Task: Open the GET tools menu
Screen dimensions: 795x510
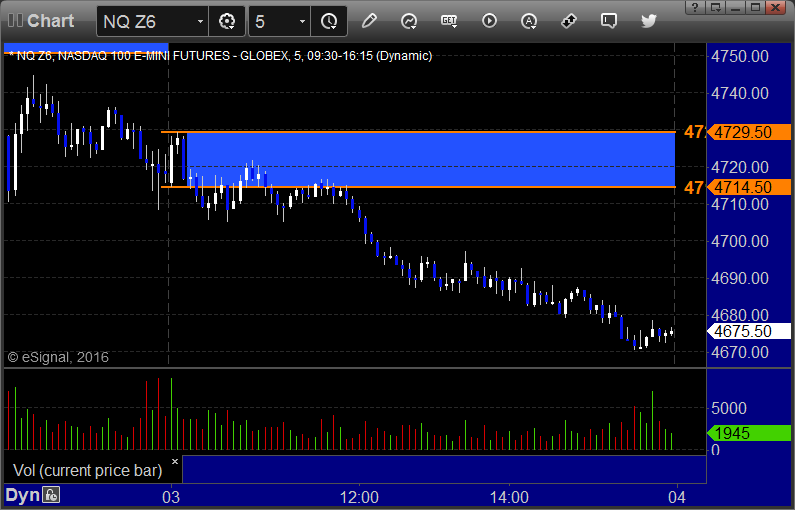Action: click(449, 21)
